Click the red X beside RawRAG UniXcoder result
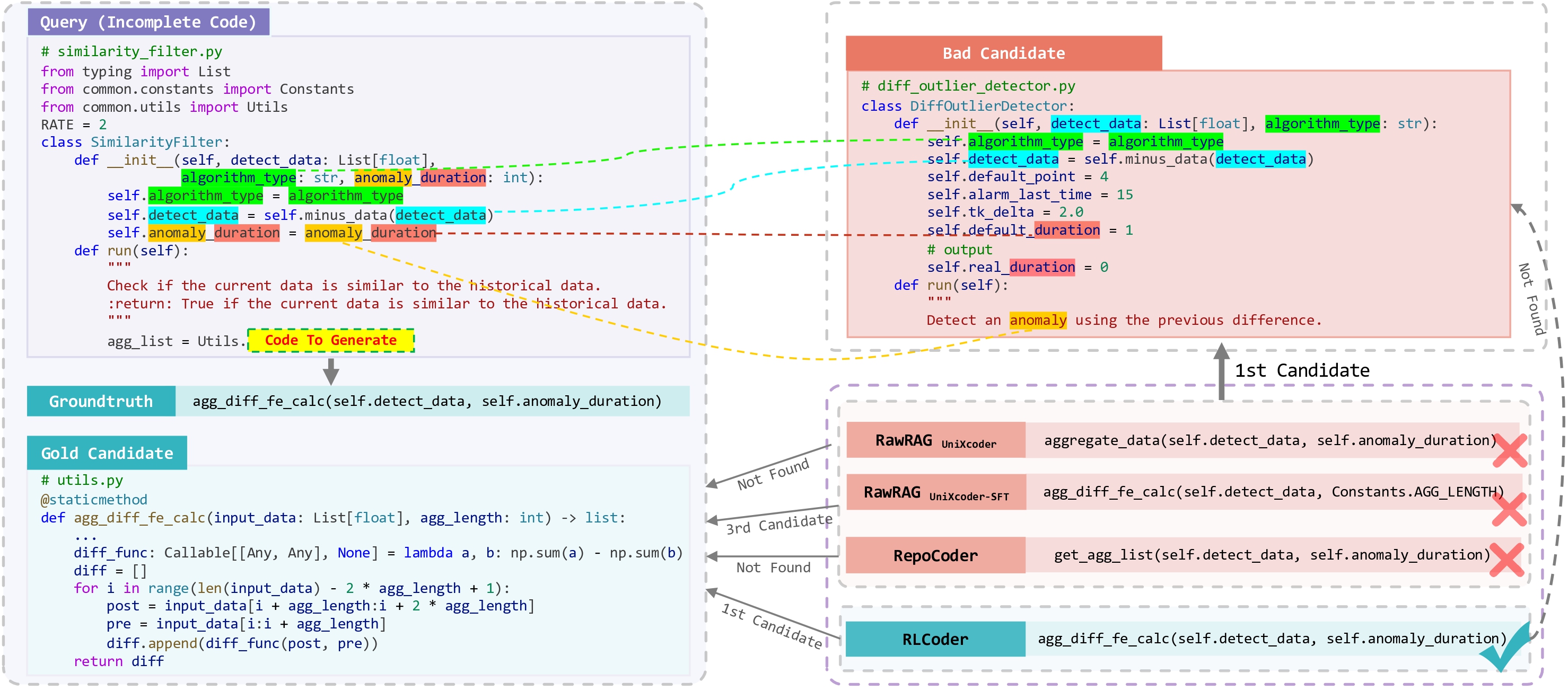 click(1510, 451)
